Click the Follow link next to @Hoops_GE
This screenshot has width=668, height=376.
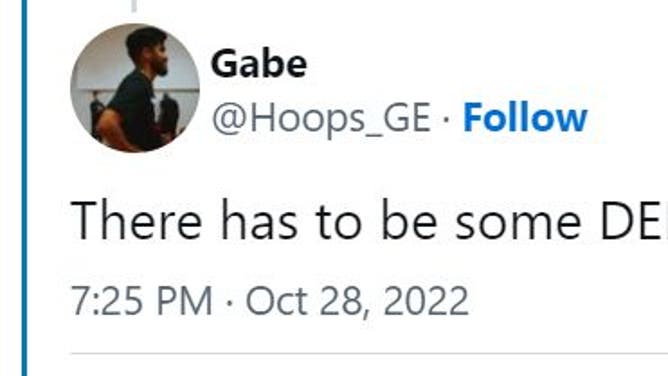click(525, 118)
